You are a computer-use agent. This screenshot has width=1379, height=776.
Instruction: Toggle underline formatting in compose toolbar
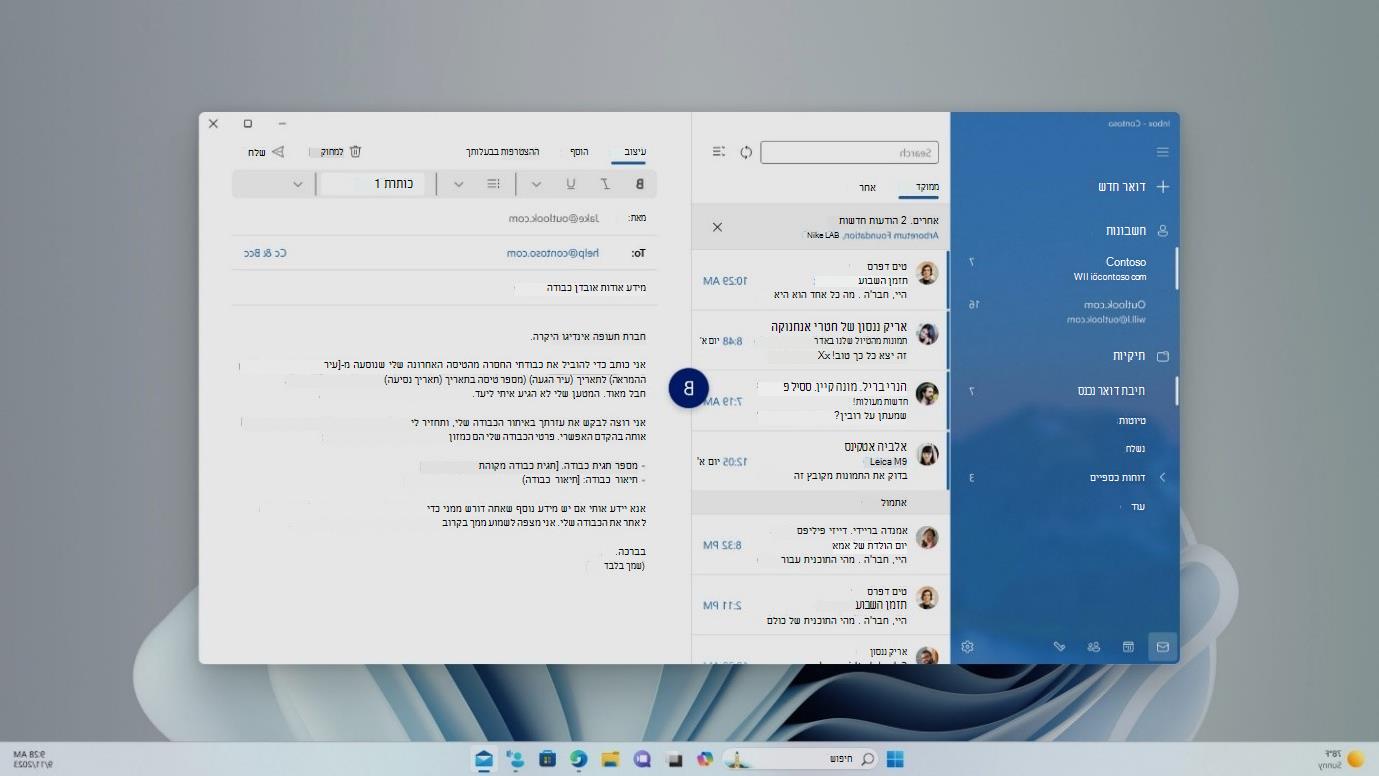tap(571, 184)
